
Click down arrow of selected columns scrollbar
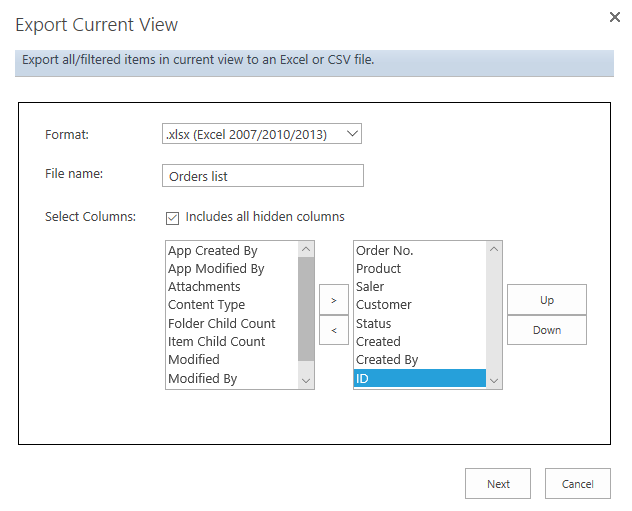point(494,381)
